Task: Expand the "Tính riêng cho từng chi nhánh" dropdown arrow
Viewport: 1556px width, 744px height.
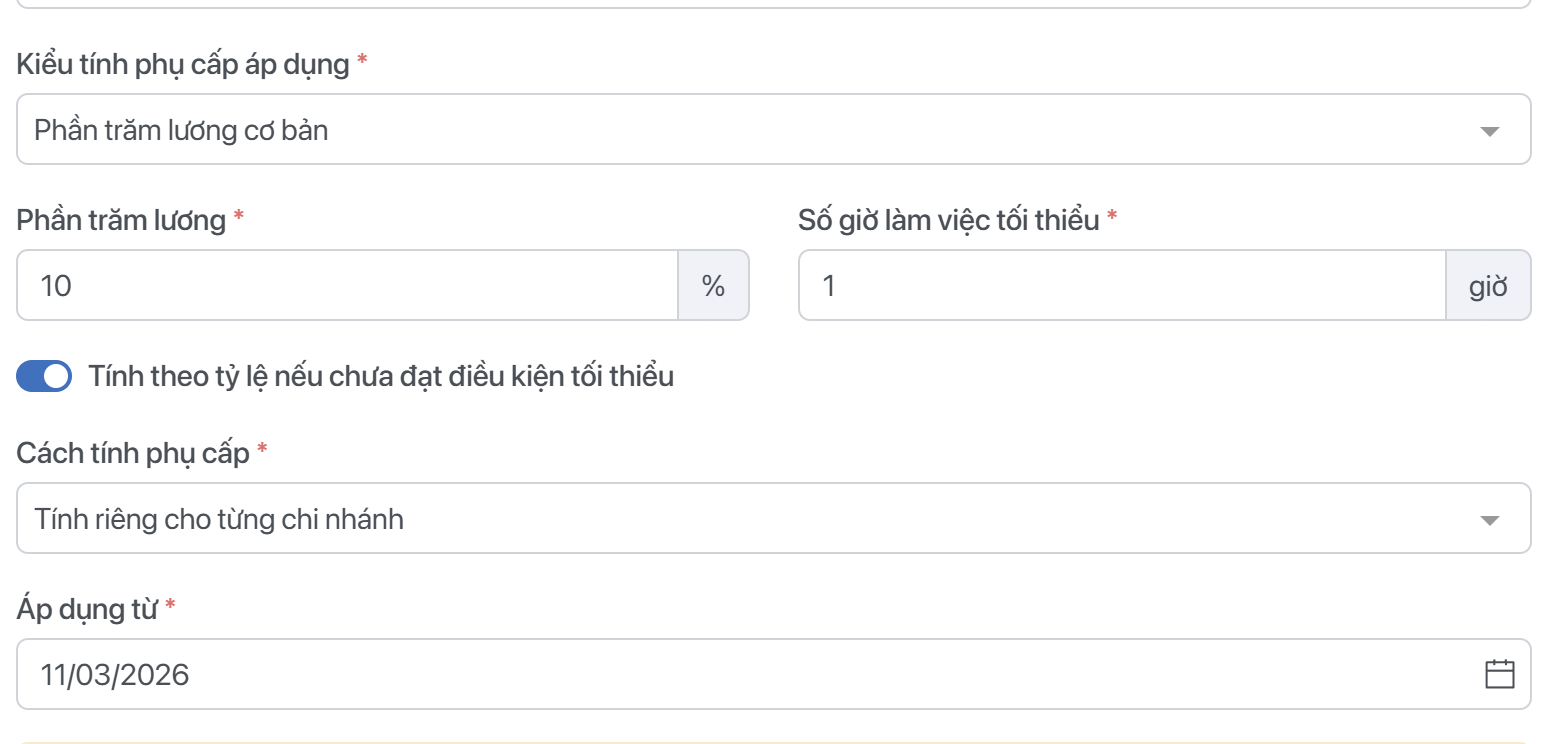Action: 1489,520
